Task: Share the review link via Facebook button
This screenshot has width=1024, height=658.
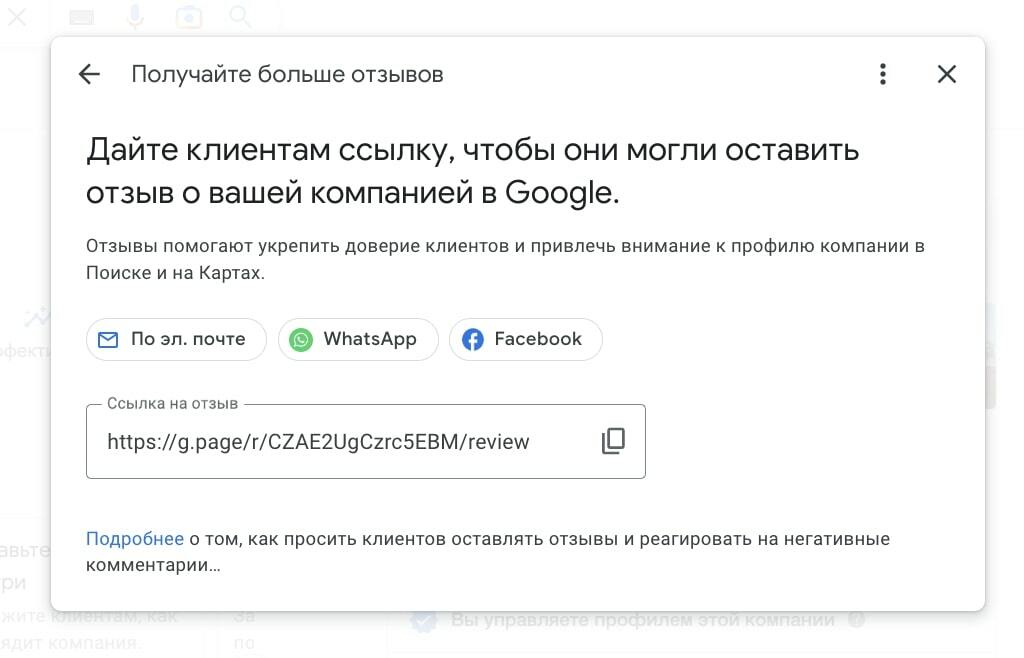Action: [526, 339]
